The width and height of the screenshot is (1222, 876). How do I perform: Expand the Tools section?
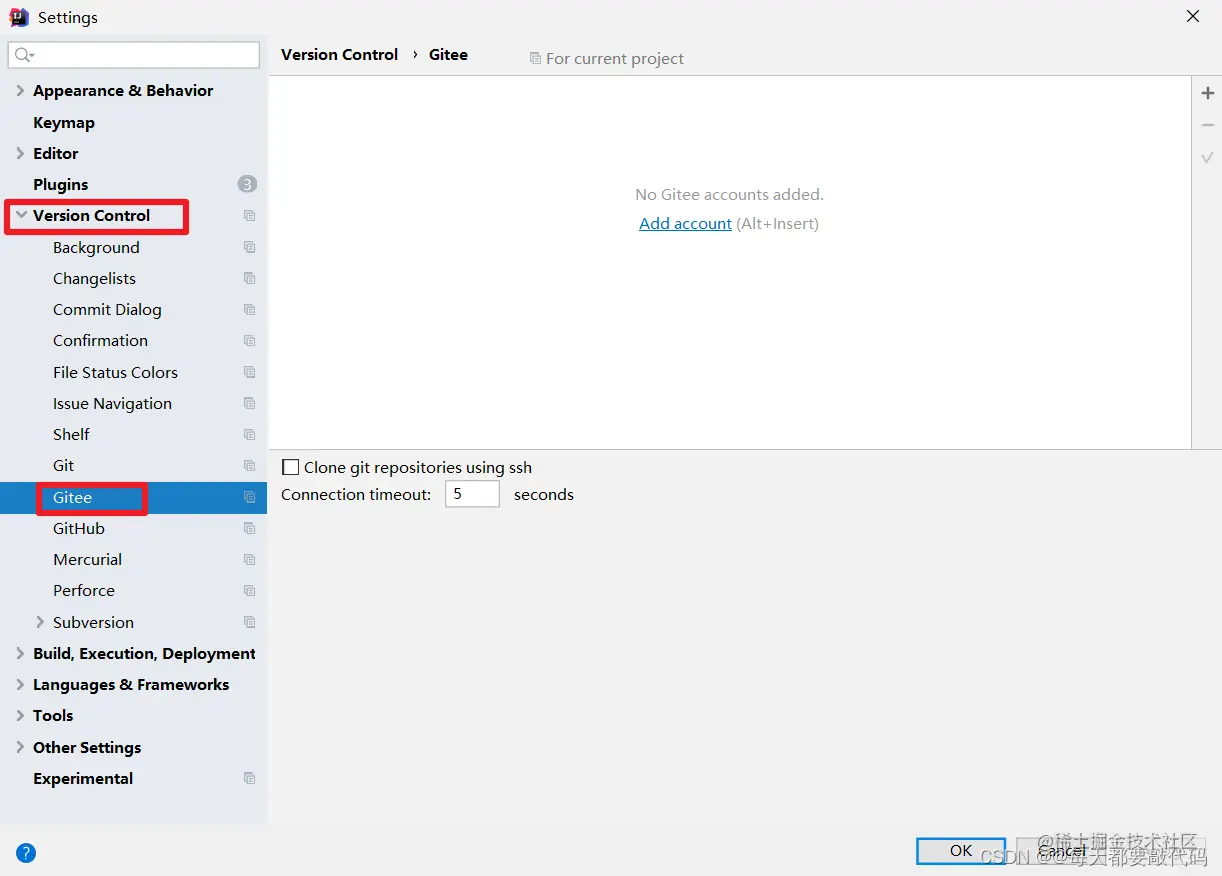(x=20, y=715)
